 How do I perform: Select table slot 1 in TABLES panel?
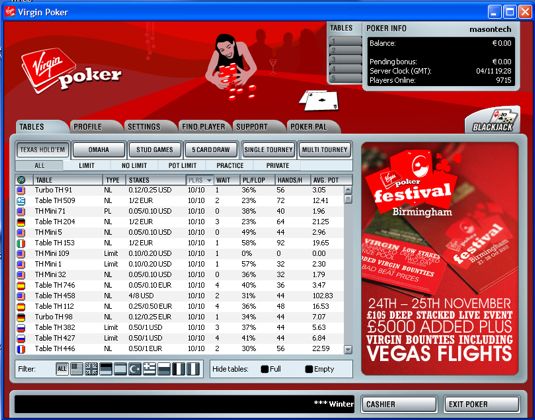345,41
